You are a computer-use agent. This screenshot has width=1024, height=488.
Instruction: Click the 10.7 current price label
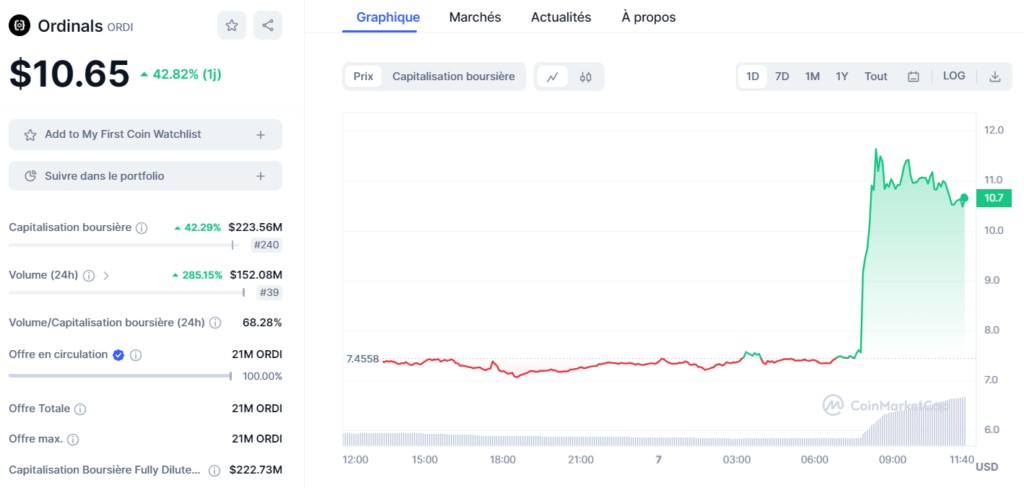coord(993,198)
